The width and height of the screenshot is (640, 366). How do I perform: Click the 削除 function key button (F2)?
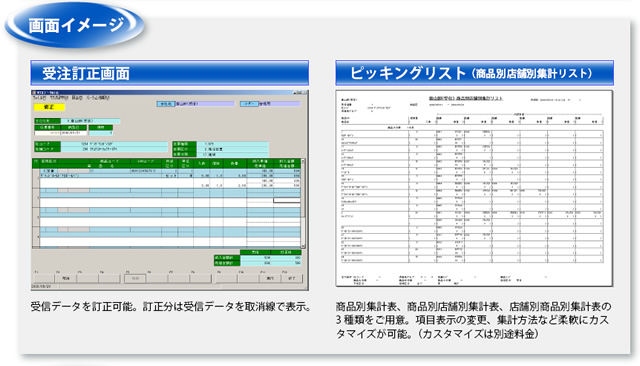pyautogui.click(x=65, y=278)
